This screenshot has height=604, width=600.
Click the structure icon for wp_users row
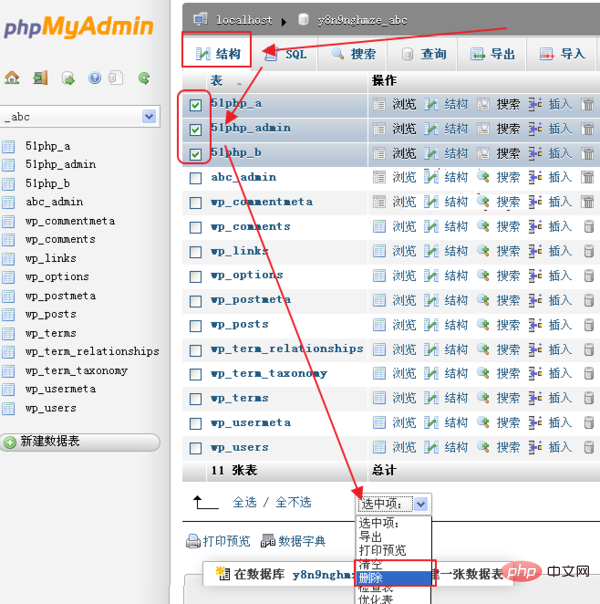pyautogui.click(x=431, y=447)
